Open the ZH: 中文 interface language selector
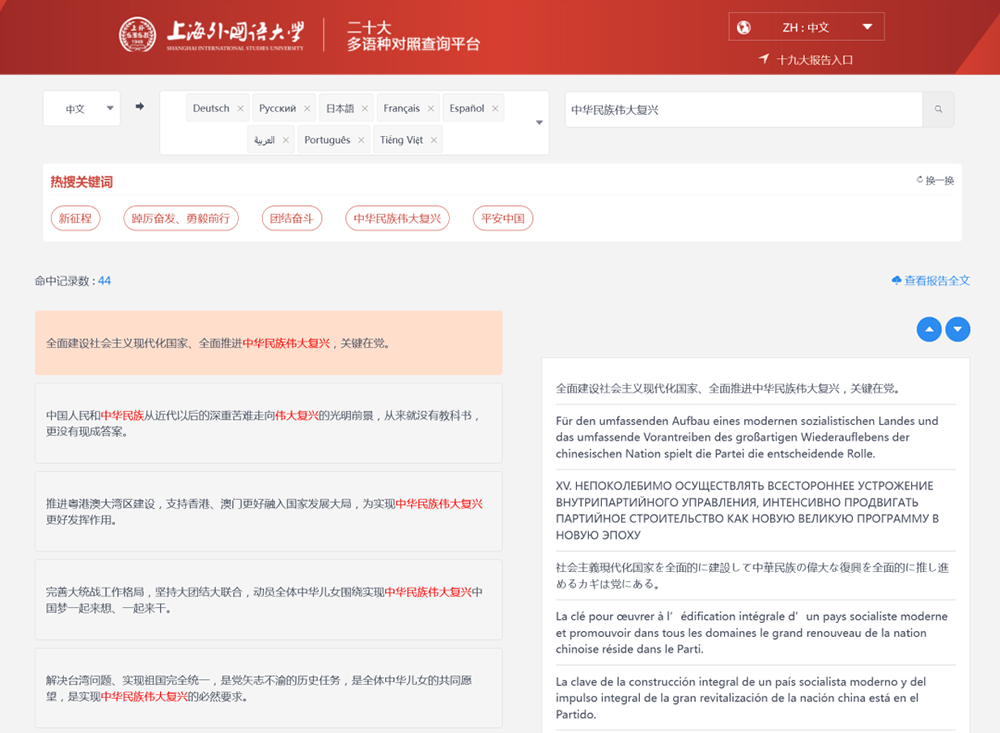 (806, 27)
